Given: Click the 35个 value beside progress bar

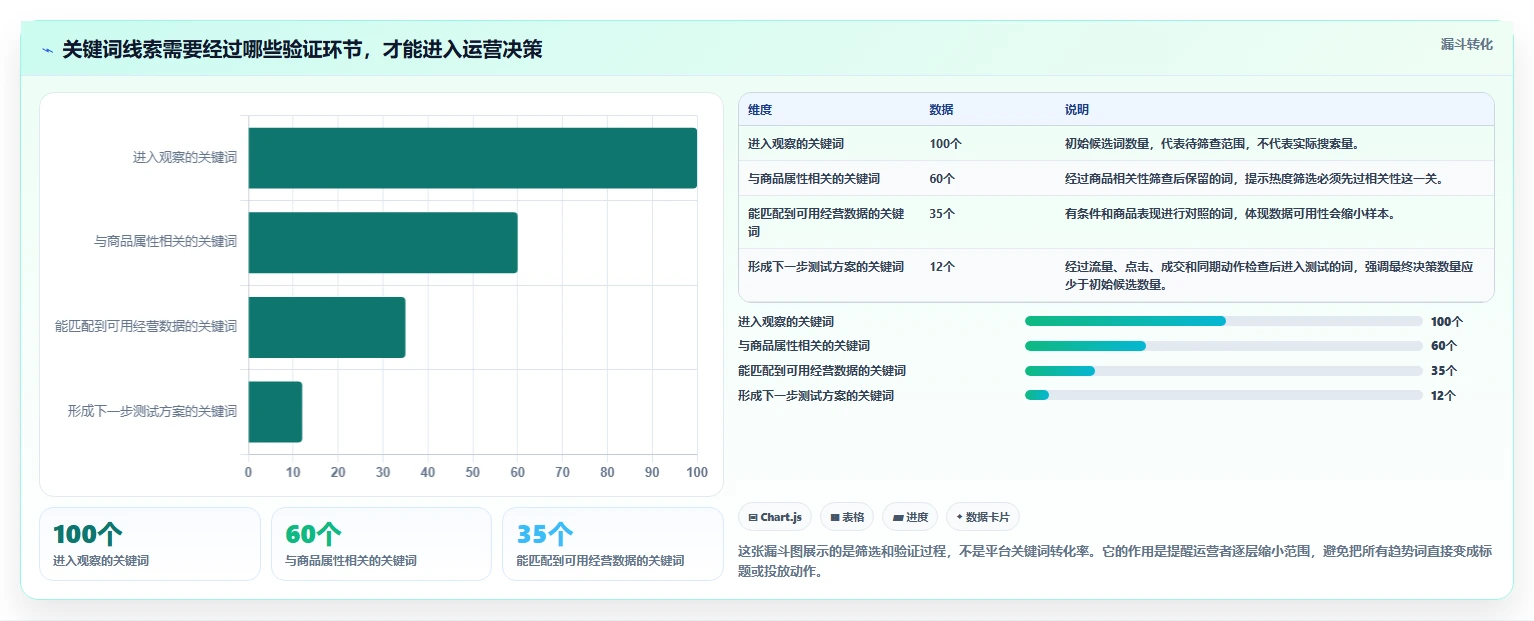Looking at the screenshot, I should [x=1444, y=371].
